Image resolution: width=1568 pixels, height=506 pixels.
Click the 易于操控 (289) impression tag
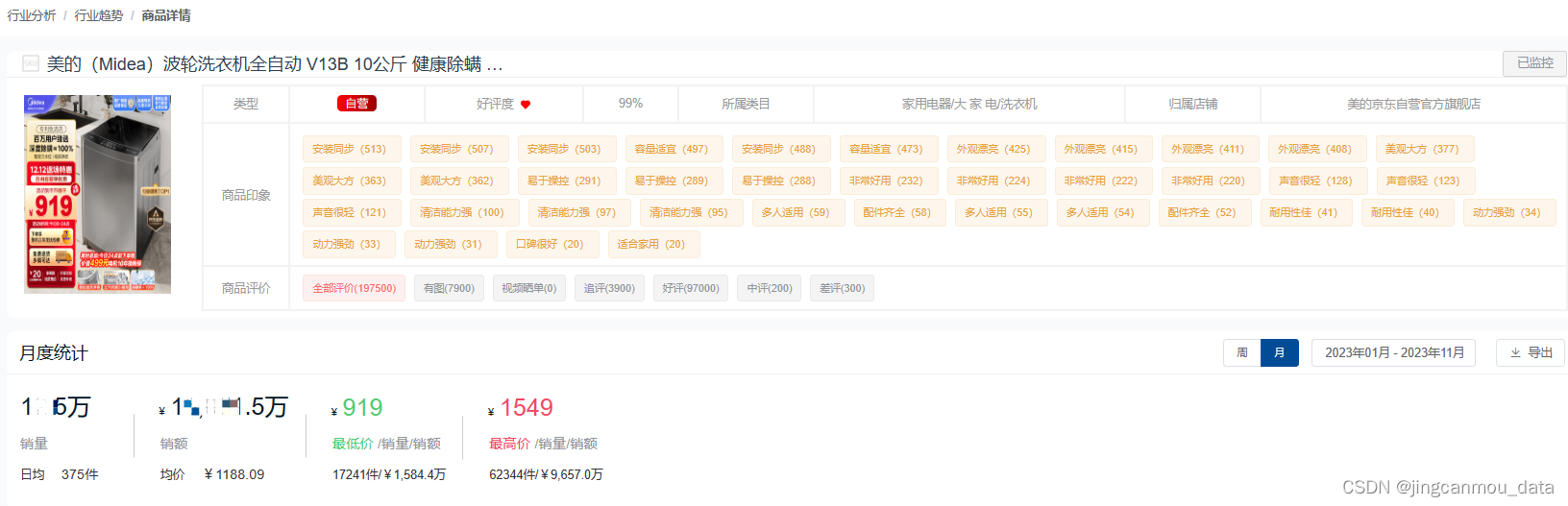click(673, 181)
